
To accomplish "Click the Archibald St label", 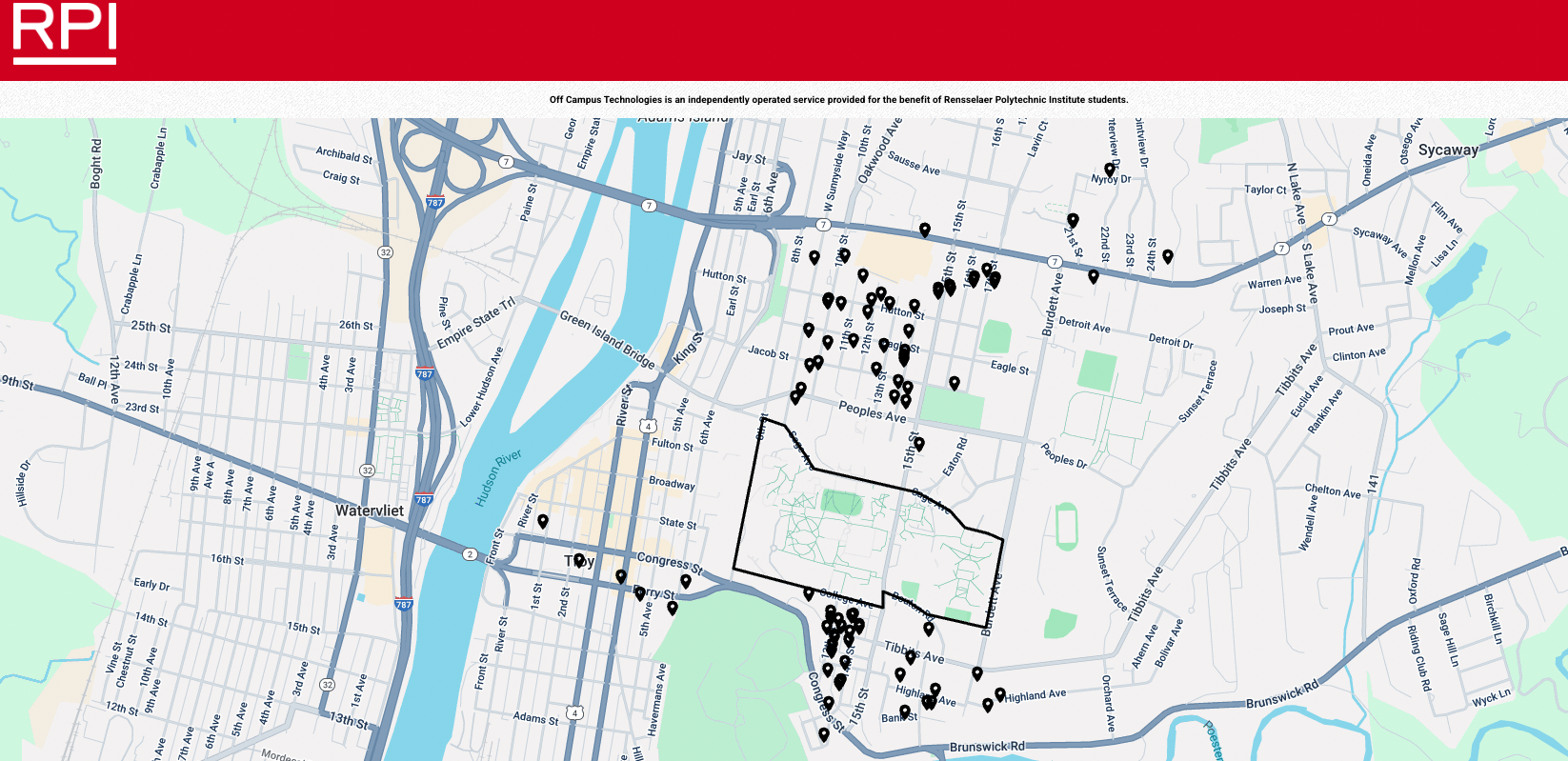I will click(344, 154).
